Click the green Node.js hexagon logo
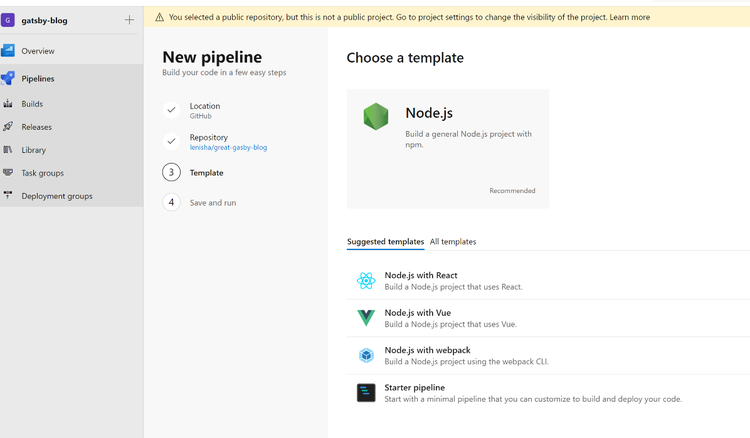Viewport: 750px width, 438px height. coord(376,117)
